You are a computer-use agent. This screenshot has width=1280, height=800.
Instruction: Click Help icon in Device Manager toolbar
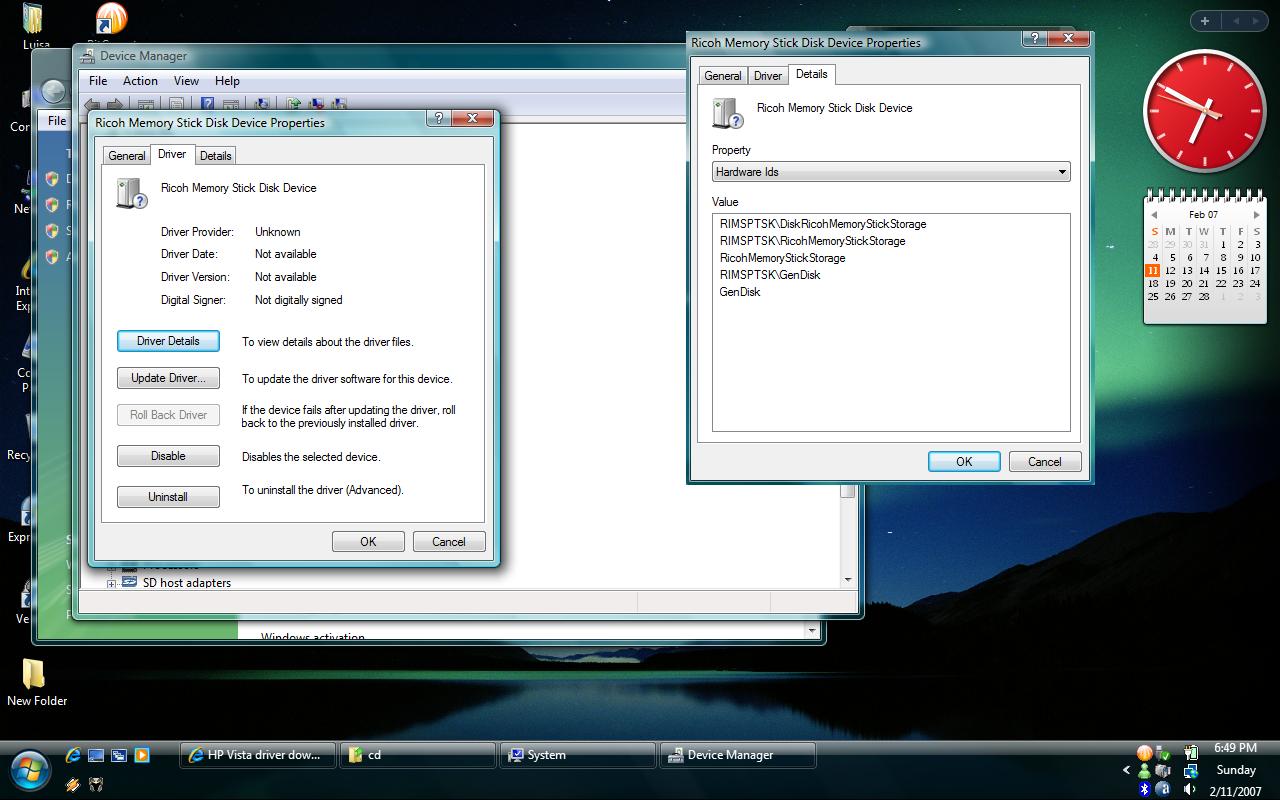(207, 104)
